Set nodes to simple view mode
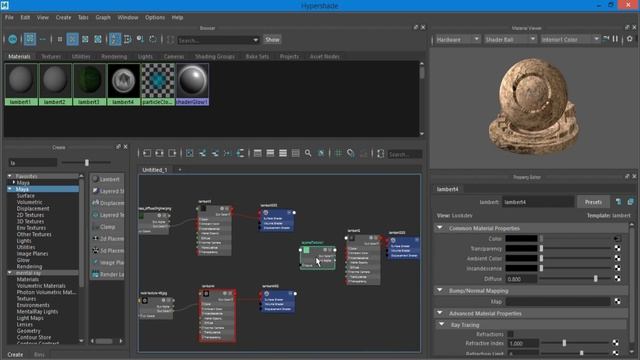Viewport: 640px width, 360px height. (257, 153)
